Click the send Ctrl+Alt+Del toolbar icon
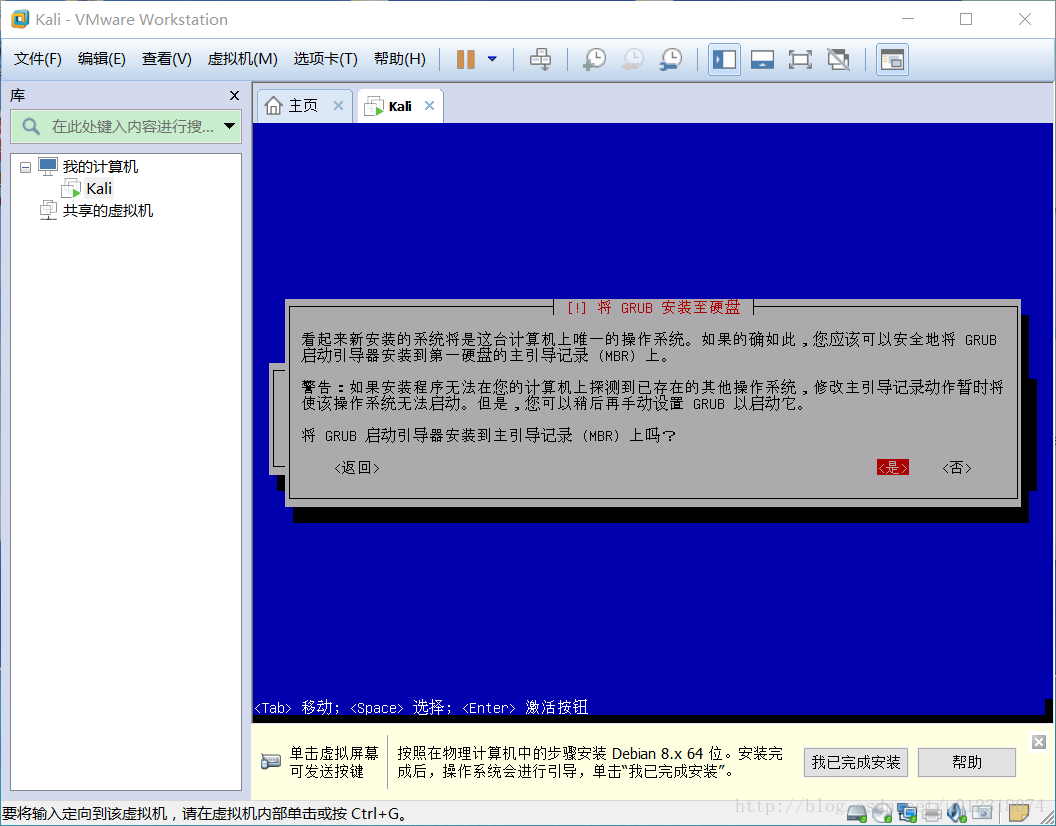The width and height of the screenshot is (1056, 826). [x=540, y=59]
